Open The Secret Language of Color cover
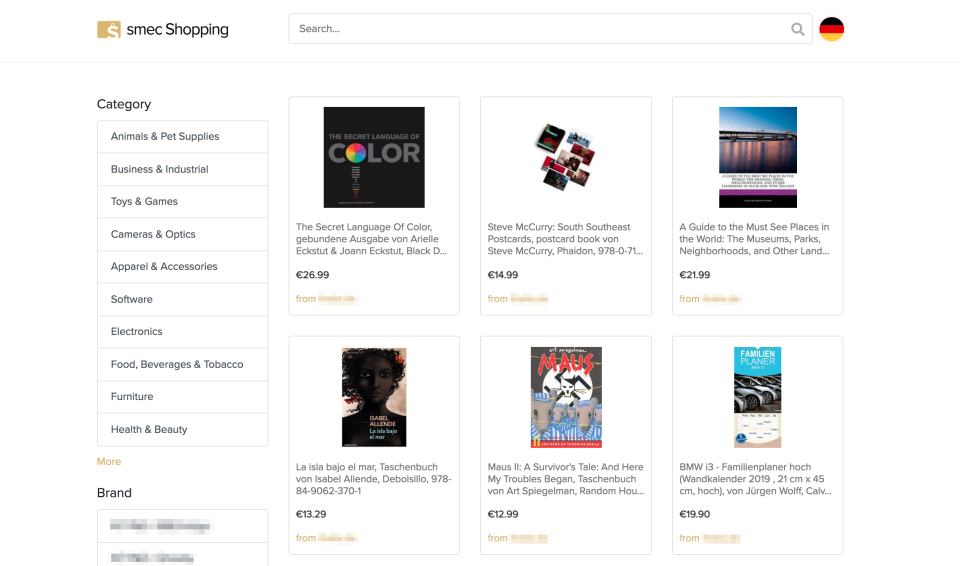Screen dimensions: 960x566 tap(374, 157)
